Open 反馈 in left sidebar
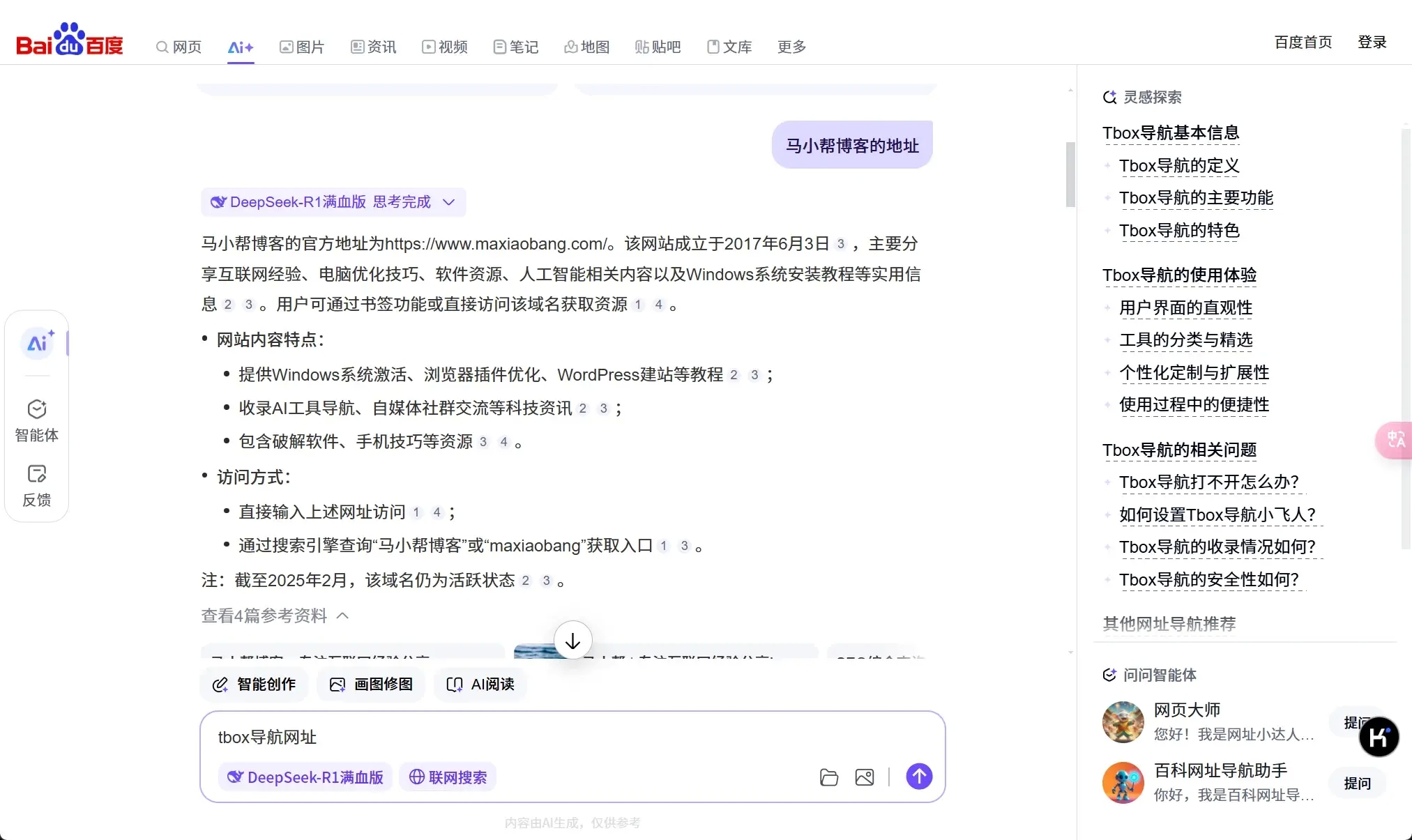1412x840 pixels. click(37, 486)
